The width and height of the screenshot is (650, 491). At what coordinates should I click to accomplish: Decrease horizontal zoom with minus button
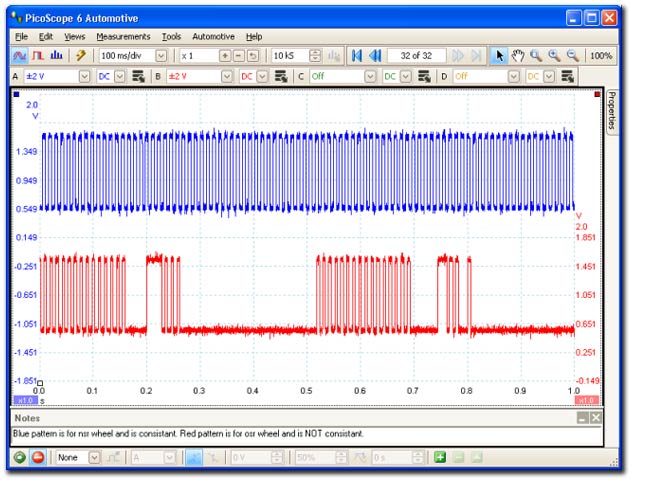[x=239, y=56]
